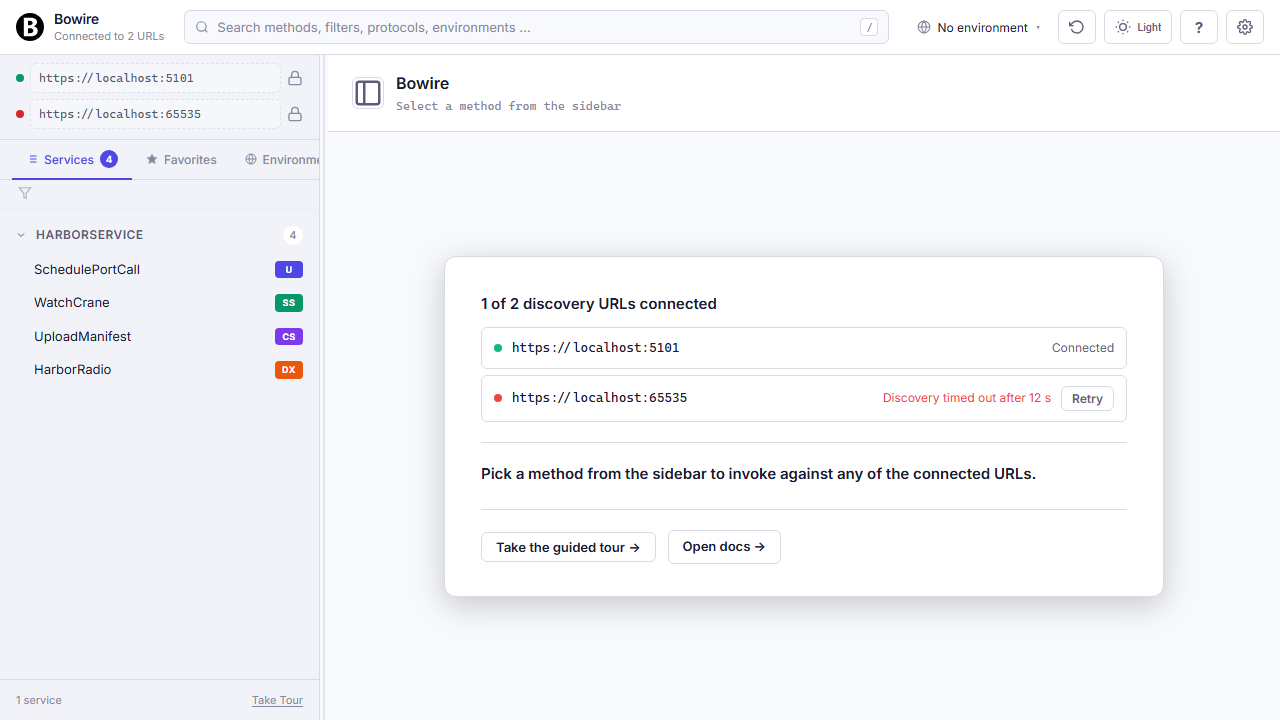Click the Open docs button

(x=724, y=547)
